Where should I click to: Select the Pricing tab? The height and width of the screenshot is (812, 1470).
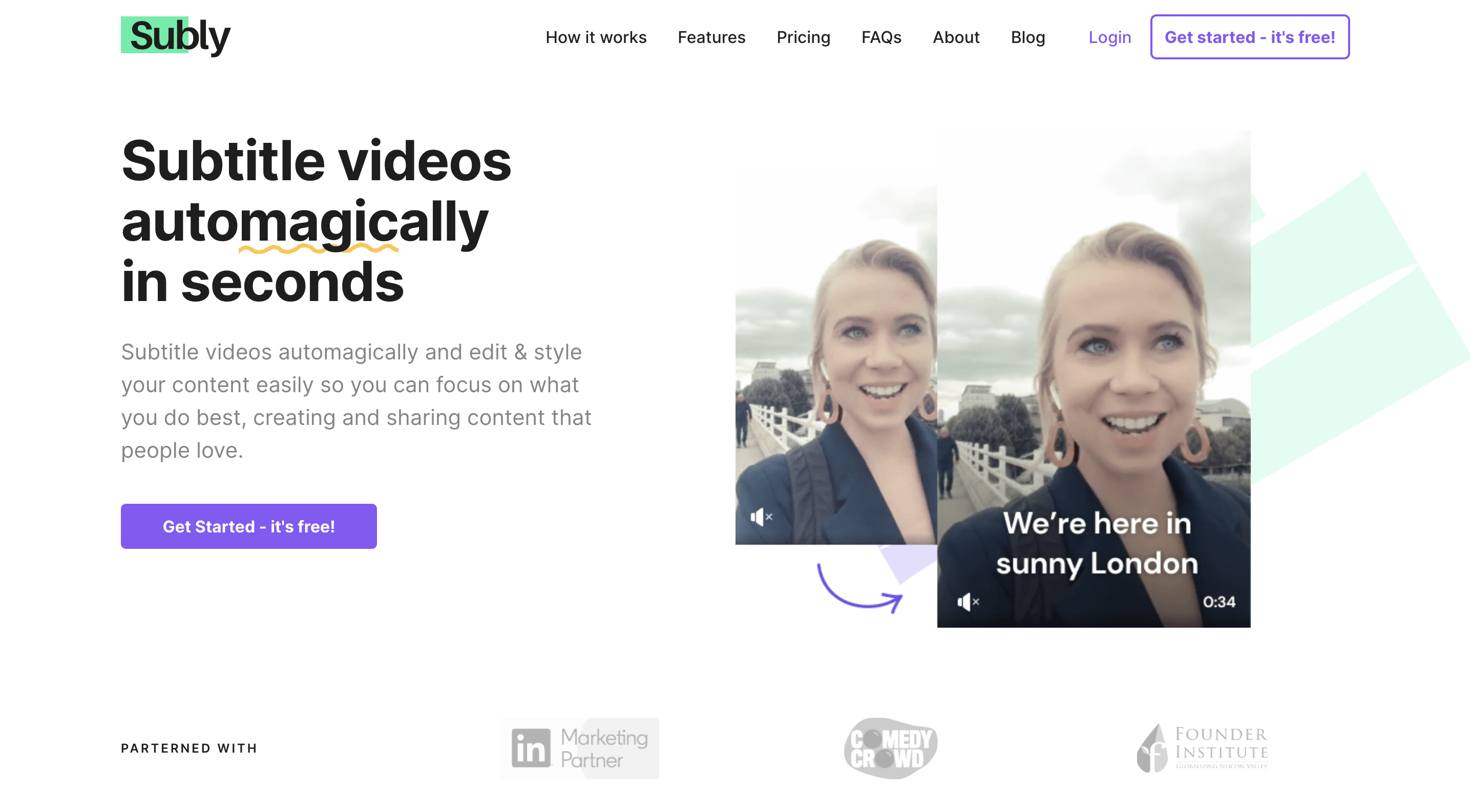tap(803, 37)
